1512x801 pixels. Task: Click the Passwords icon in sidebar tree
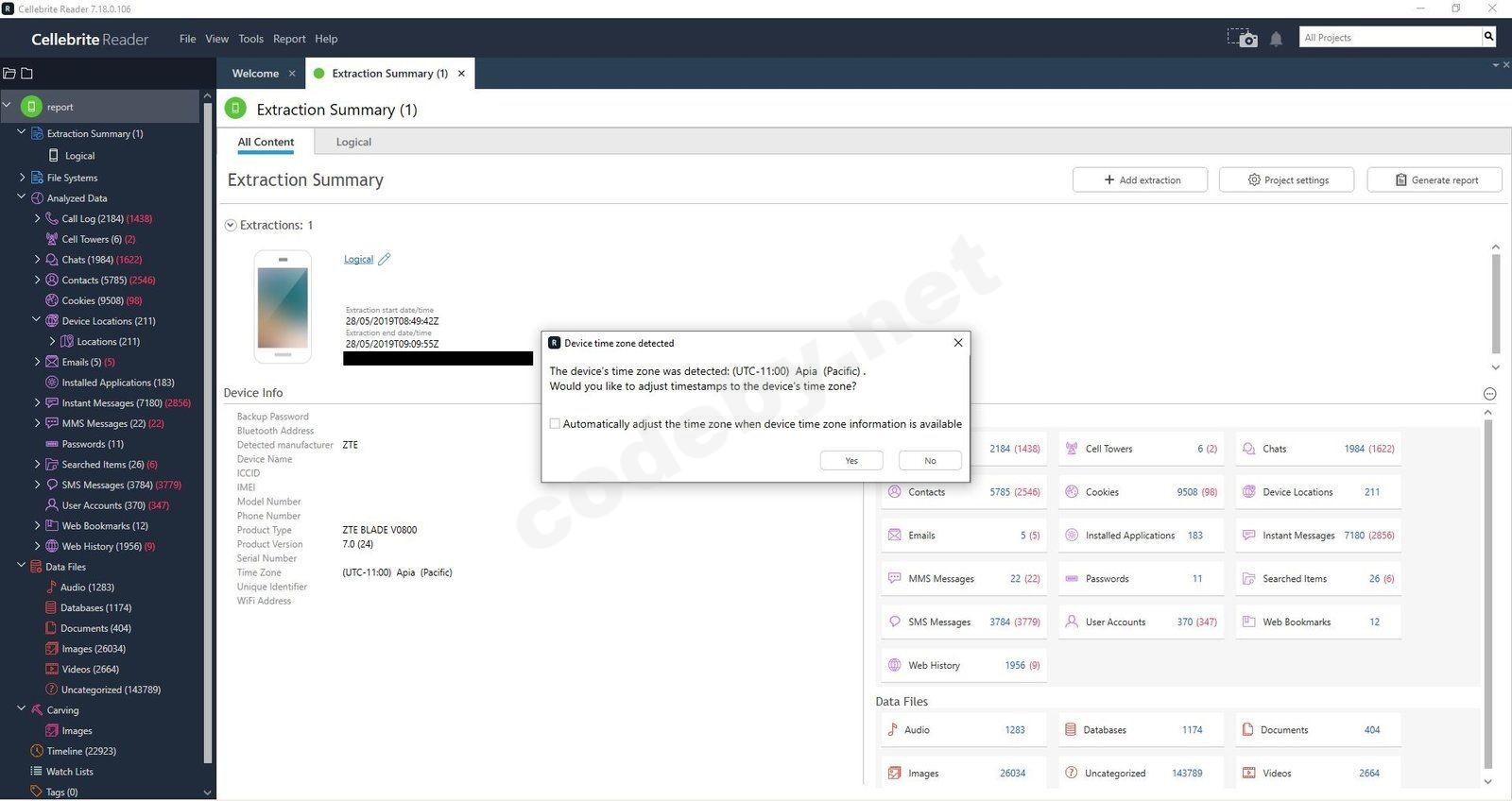pos(52,444)
